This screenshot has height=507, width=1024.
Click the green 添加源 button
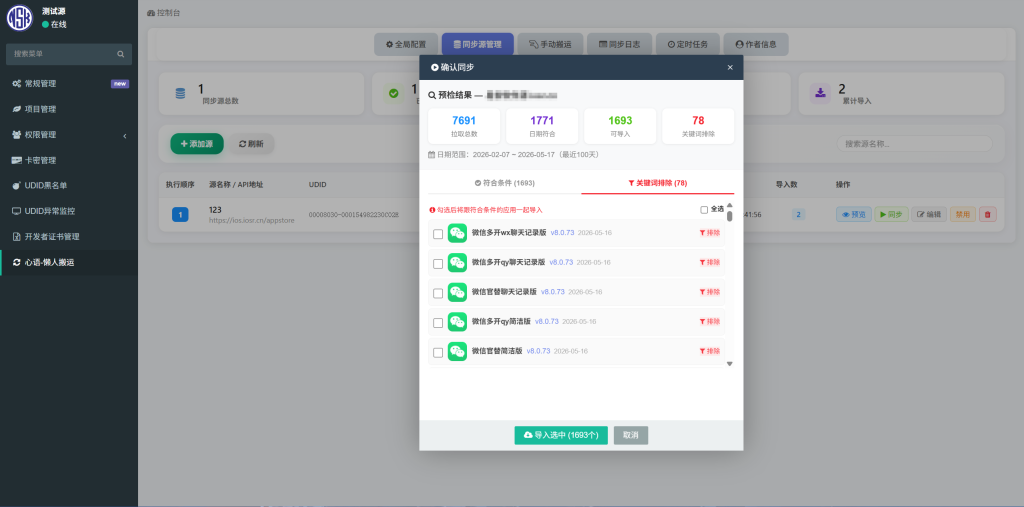click(x=197, y=144)
